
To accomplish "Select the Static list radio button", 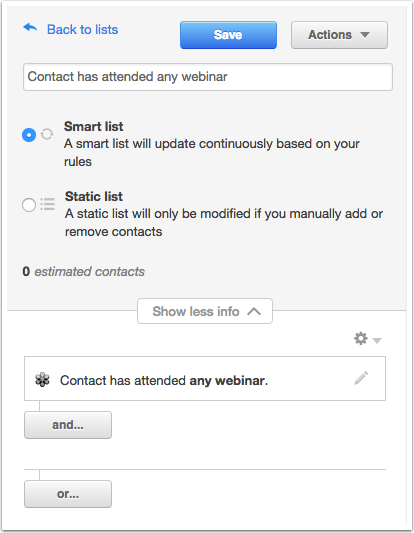I will click(29, 205).
